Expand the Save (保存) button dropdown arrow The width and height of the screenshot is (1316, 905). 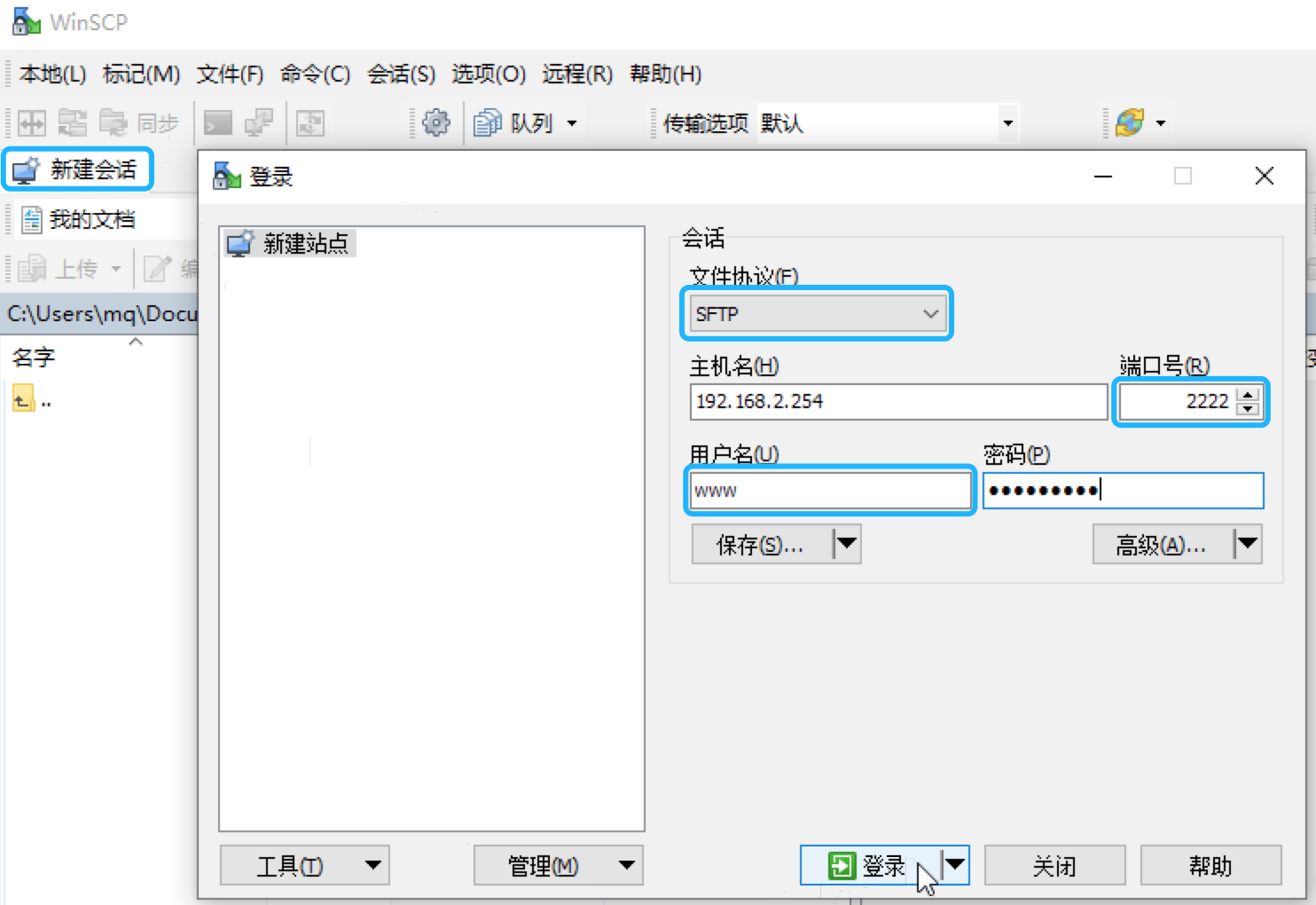[847, 544]
